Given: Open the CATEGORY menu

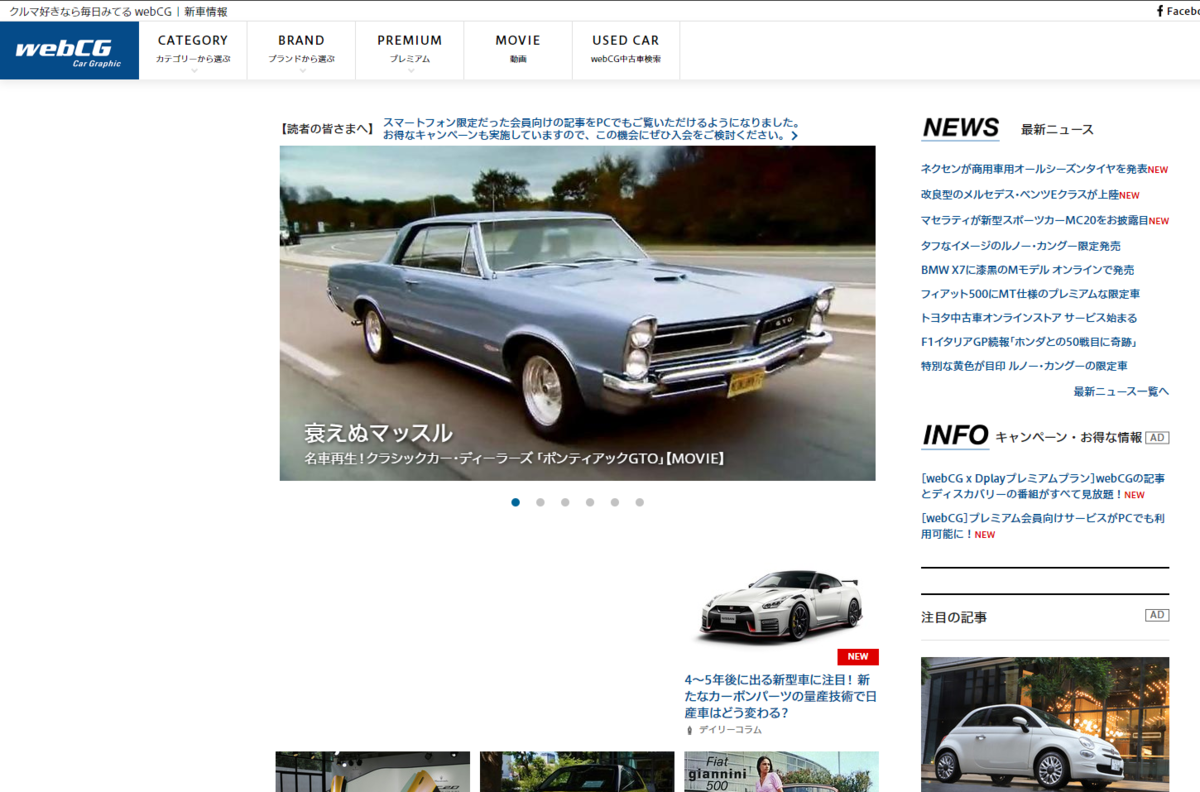Looking at the screenshot, I should tap(193, 50).
